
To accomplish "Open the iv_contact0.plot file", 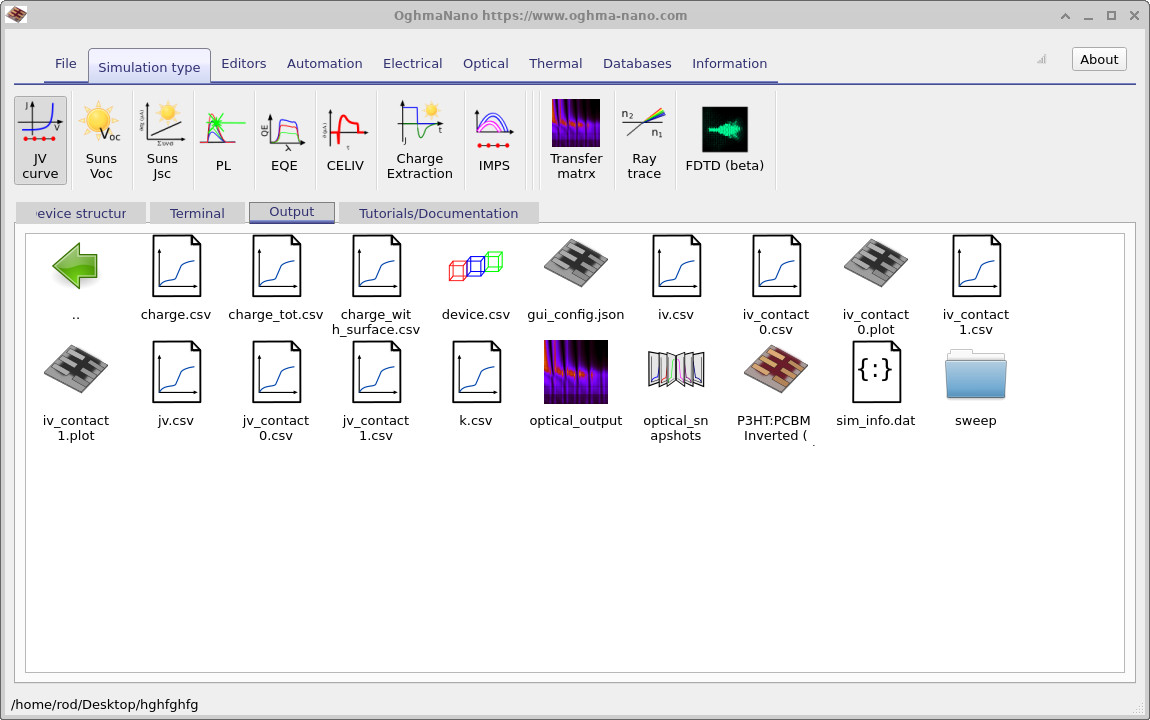I will (x=876, y=286).
